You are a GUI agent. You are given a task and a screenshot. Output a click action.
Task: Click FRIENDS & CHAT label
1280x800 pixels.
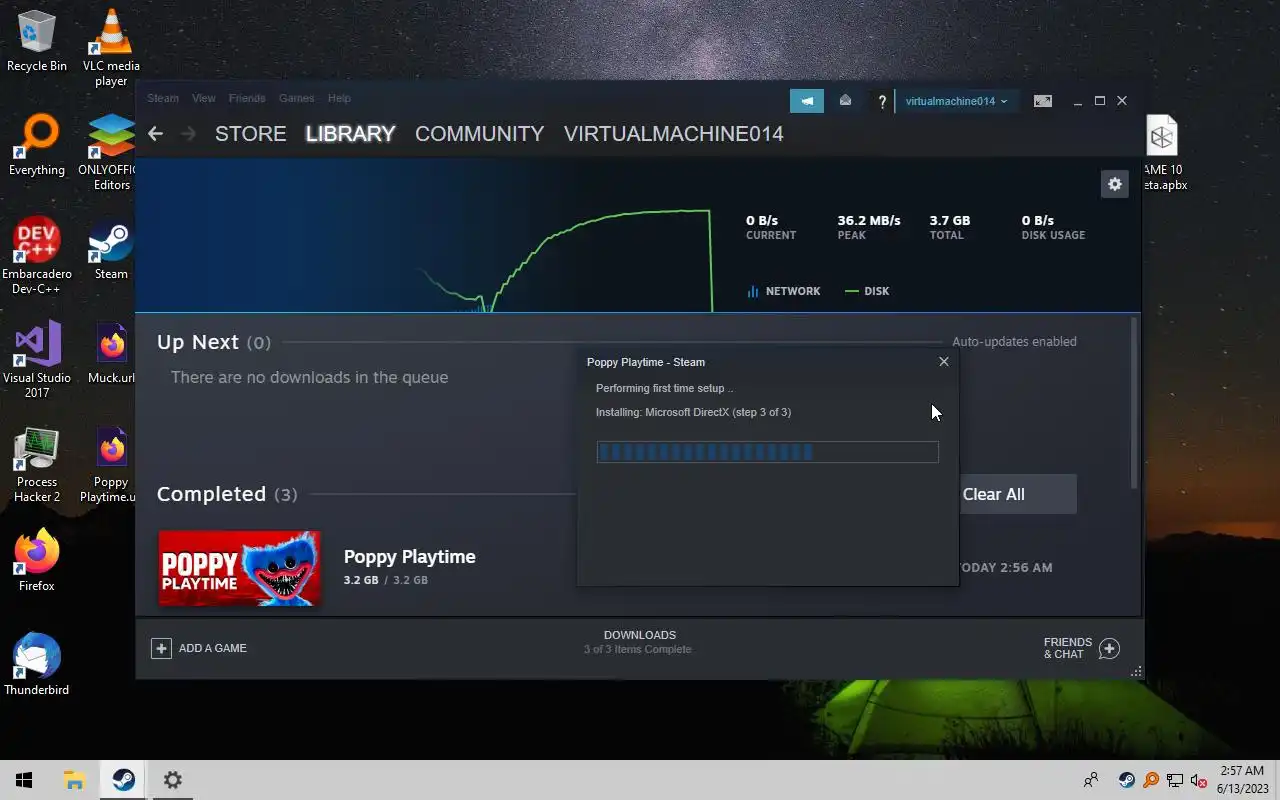1068,648
